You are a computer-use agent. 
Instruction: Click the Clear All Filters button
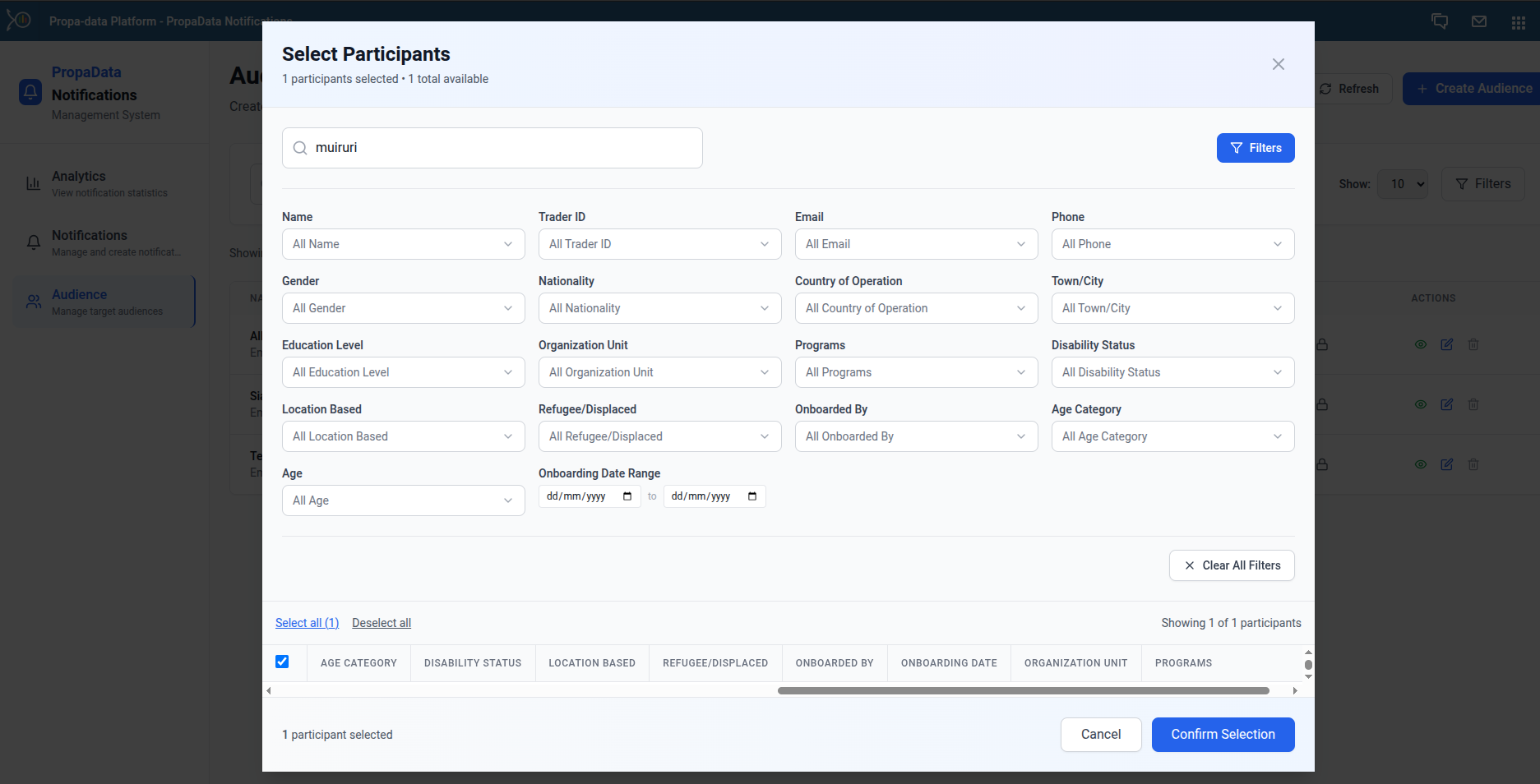tap(1232, 565)
